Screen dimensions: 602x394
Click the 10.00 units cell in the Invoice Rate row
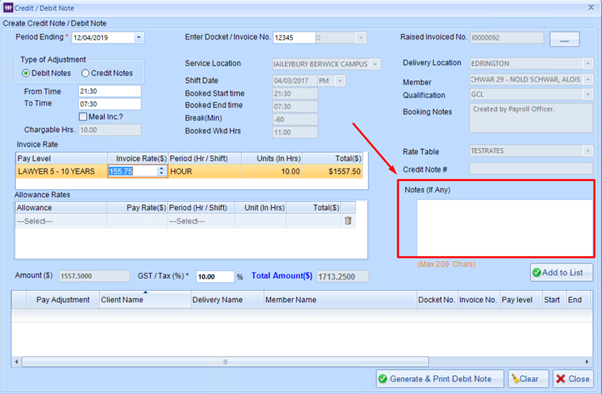click(x=272, y=171)
